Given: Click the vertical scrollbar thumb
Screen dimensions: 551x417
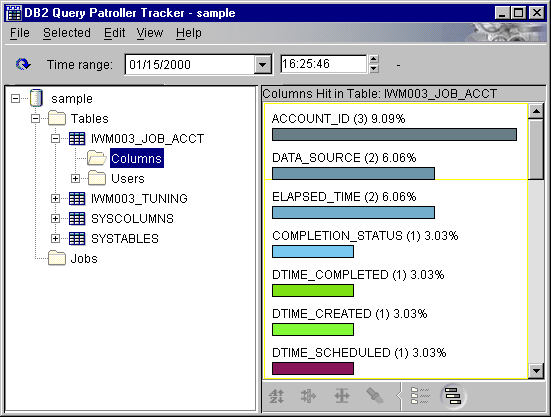Looking at the screenshot, I should (536, 149).
